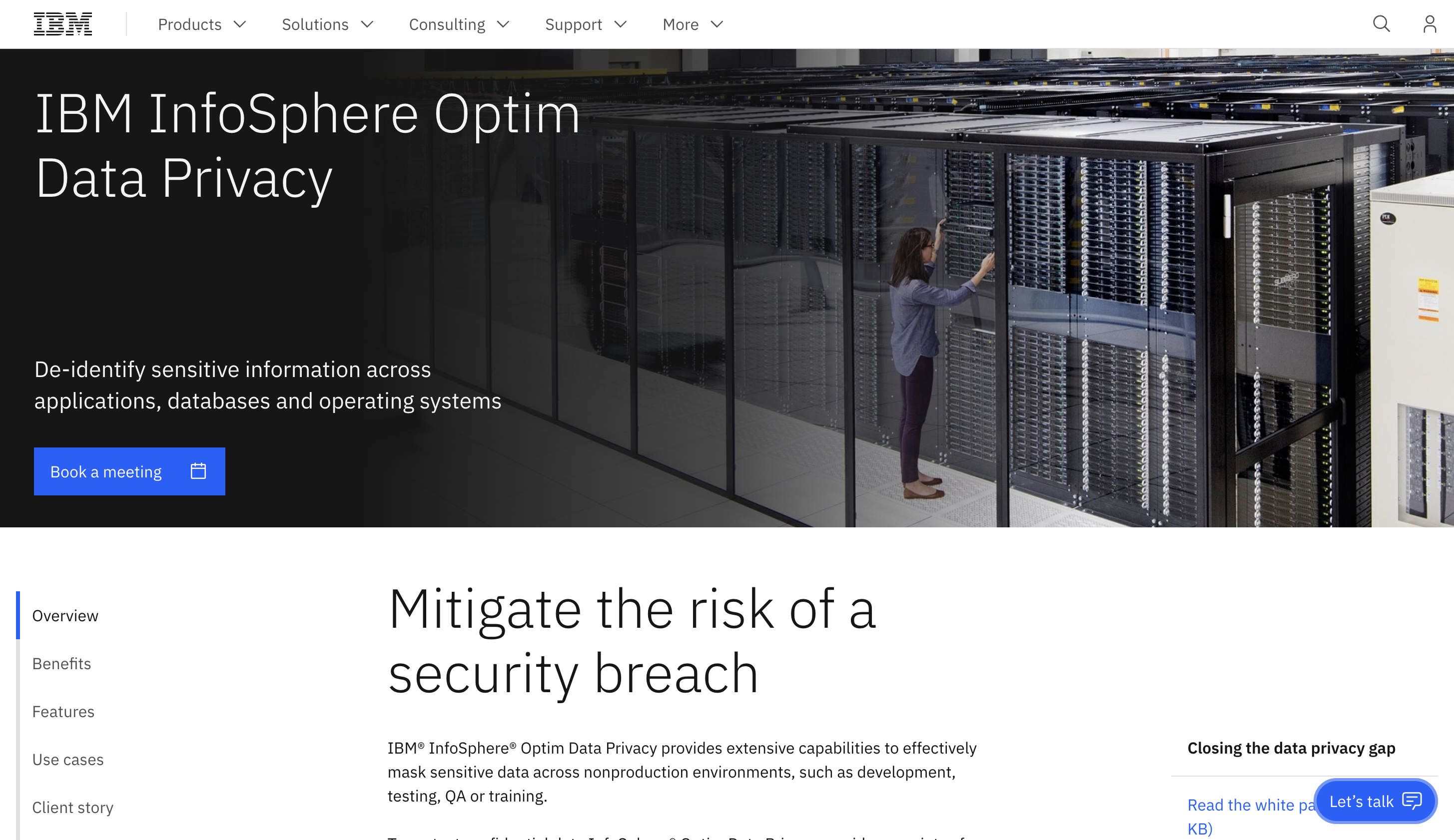Click the user account icon

1430,24
